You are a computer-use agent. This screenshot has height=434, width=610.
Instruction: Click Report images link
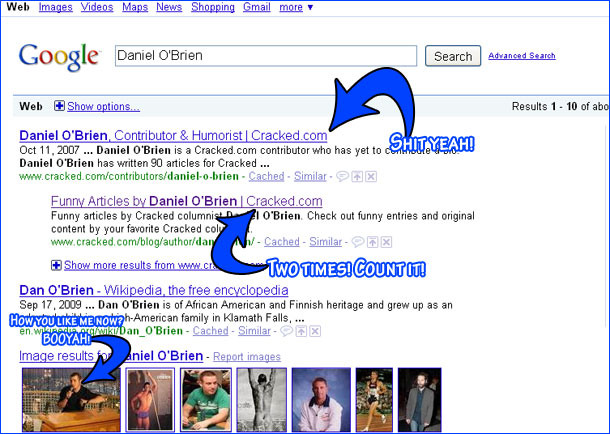[247, 357]
